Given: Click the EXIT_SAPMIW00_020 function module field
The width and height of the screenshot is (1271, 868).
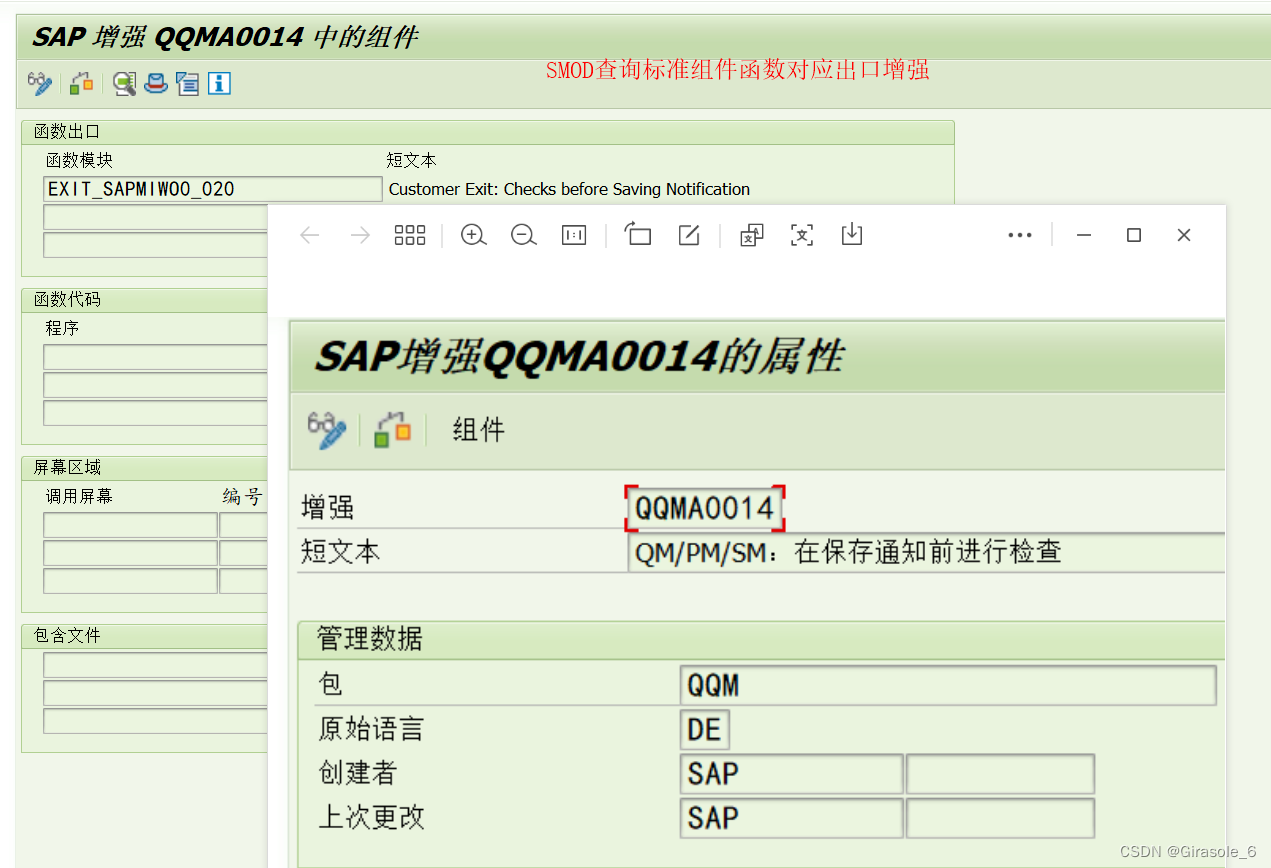Looking at the screenshot, I should pos(212,188).
